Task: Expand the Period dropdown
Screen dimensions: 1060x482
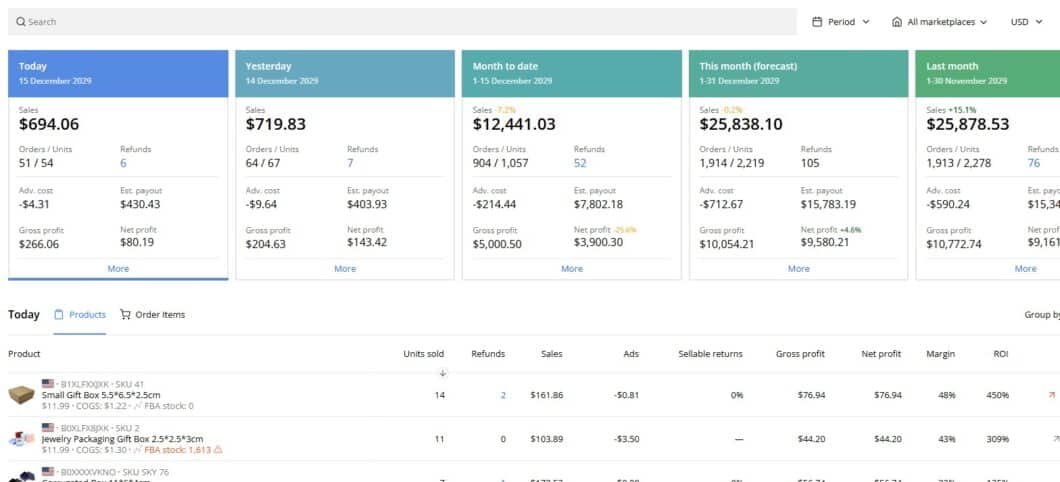Action: click(x=841, y=22)
